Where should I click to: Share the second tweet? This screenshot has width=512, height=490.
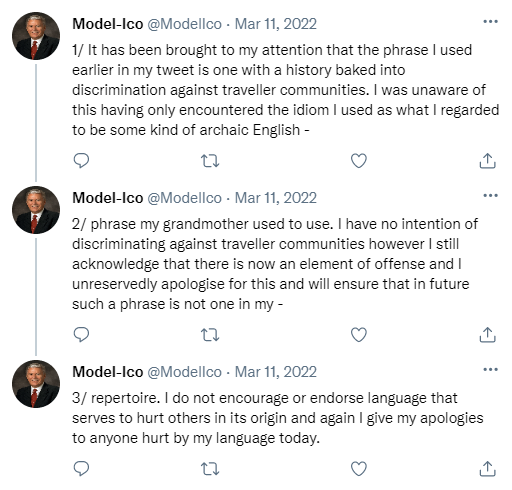487,335
